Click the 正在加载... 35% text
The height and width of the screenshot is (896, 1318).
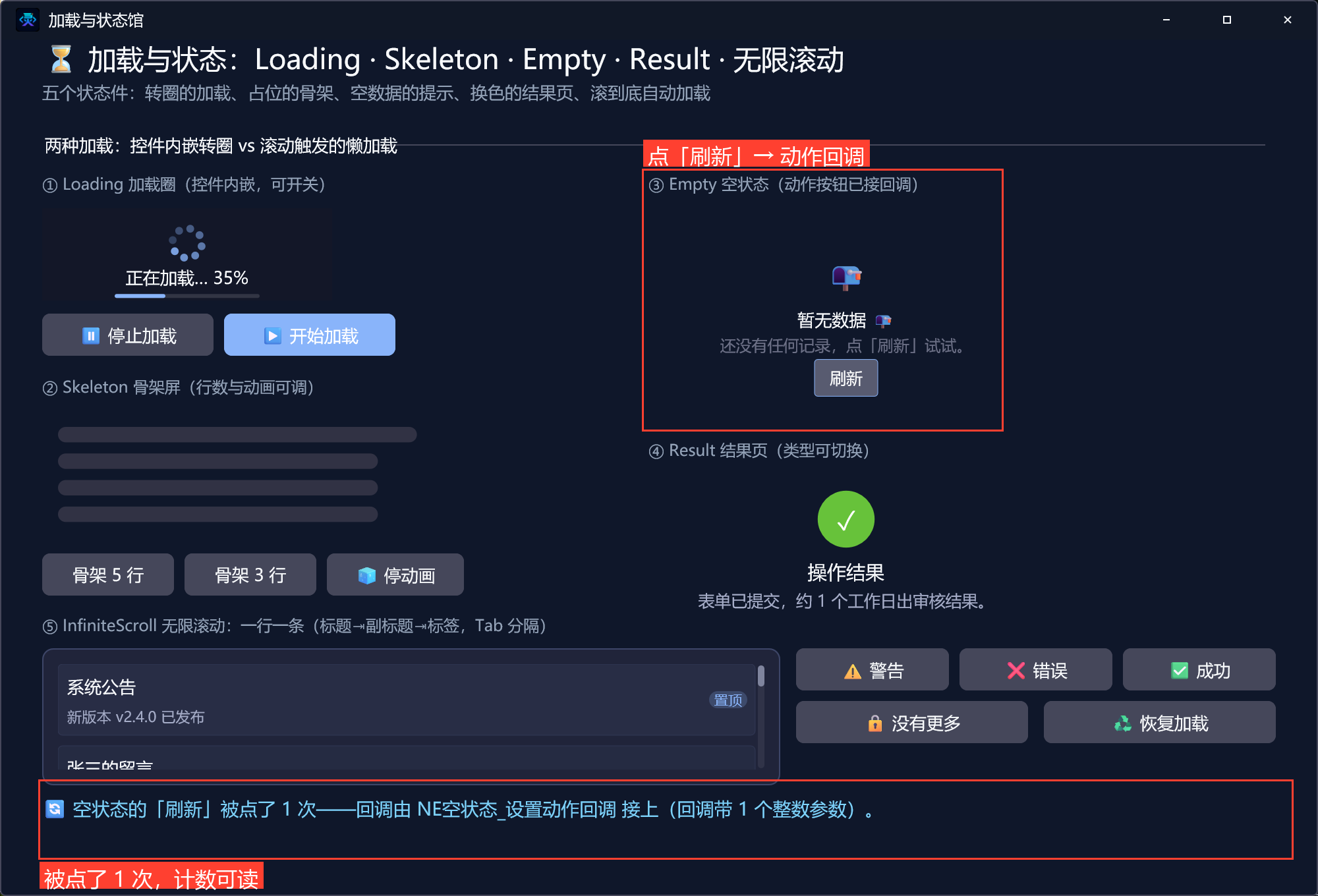[x=187, y=278]
